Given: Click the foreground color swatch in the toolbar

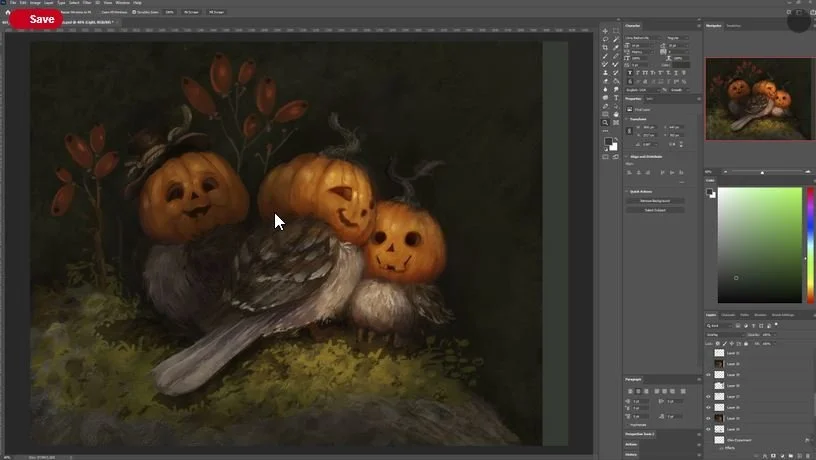Looking at the screenshot, I should [x=607, y=142].
